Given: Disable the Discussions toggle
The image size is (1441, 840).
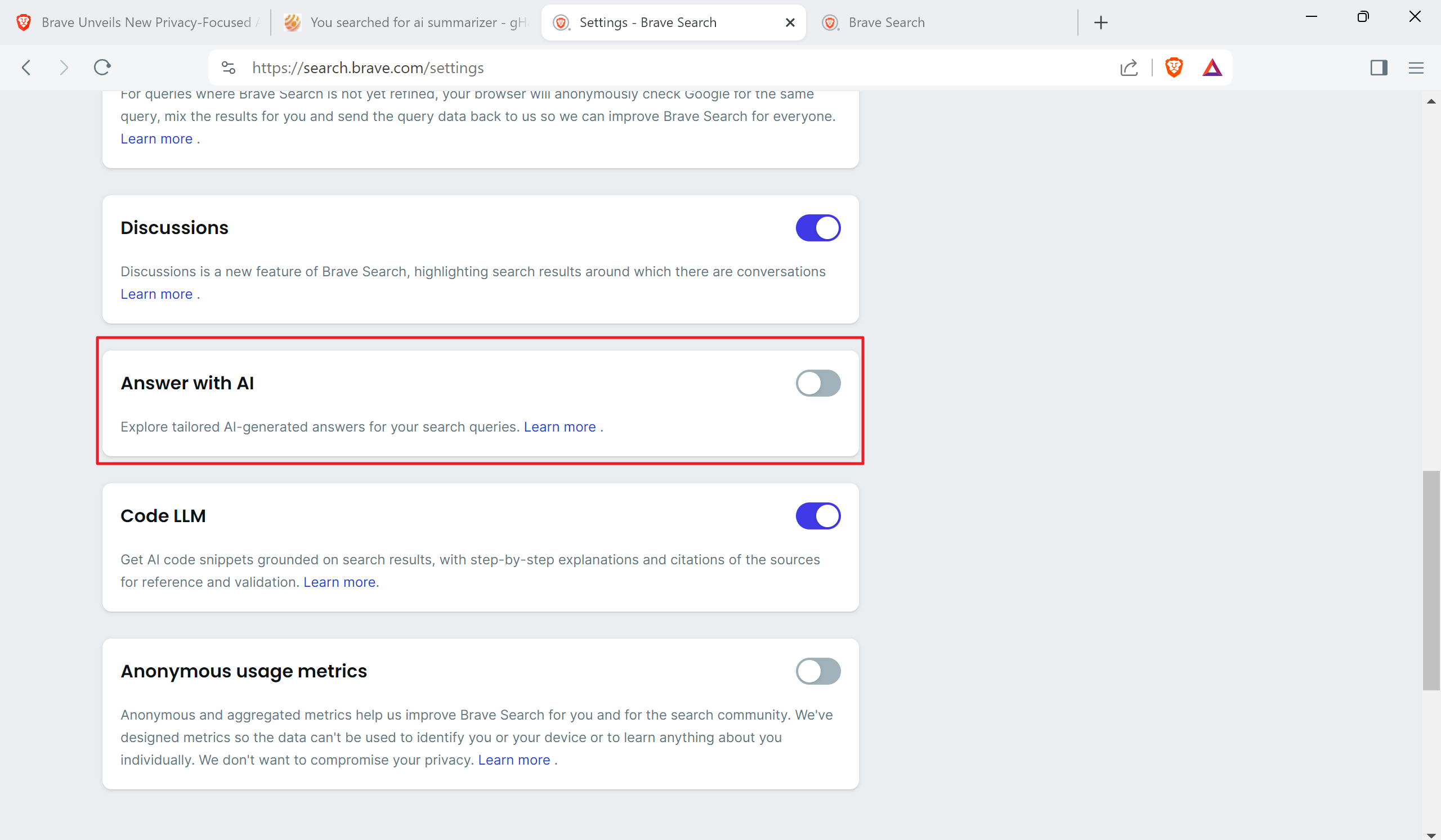Looking at the screenshot, I should [x=818, y=228].
